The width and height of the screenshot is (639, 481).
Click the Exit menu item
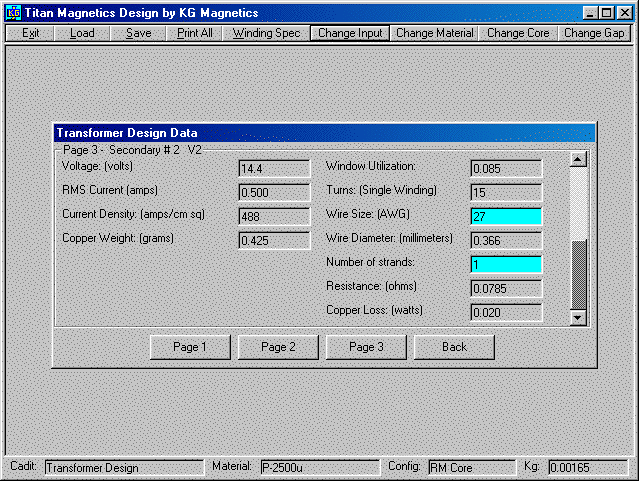pyautogui.click(x=31, y=33)
